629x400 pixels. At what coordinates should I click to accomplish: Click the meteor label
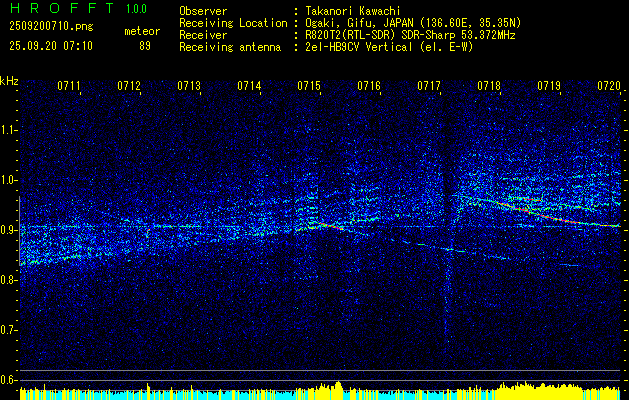(142, 31)
